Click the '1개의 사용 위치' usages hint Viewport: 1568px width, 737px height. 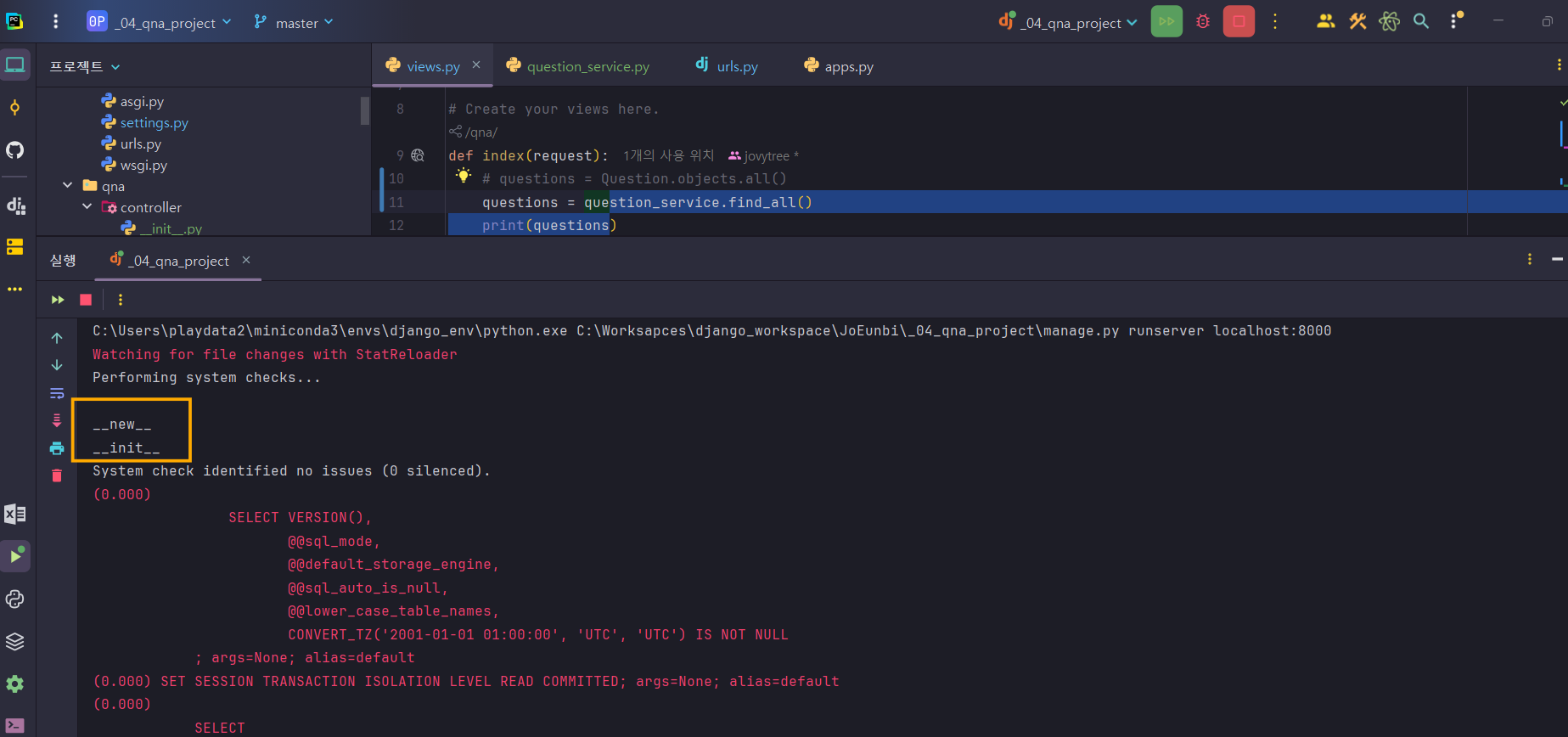(668, 155)
